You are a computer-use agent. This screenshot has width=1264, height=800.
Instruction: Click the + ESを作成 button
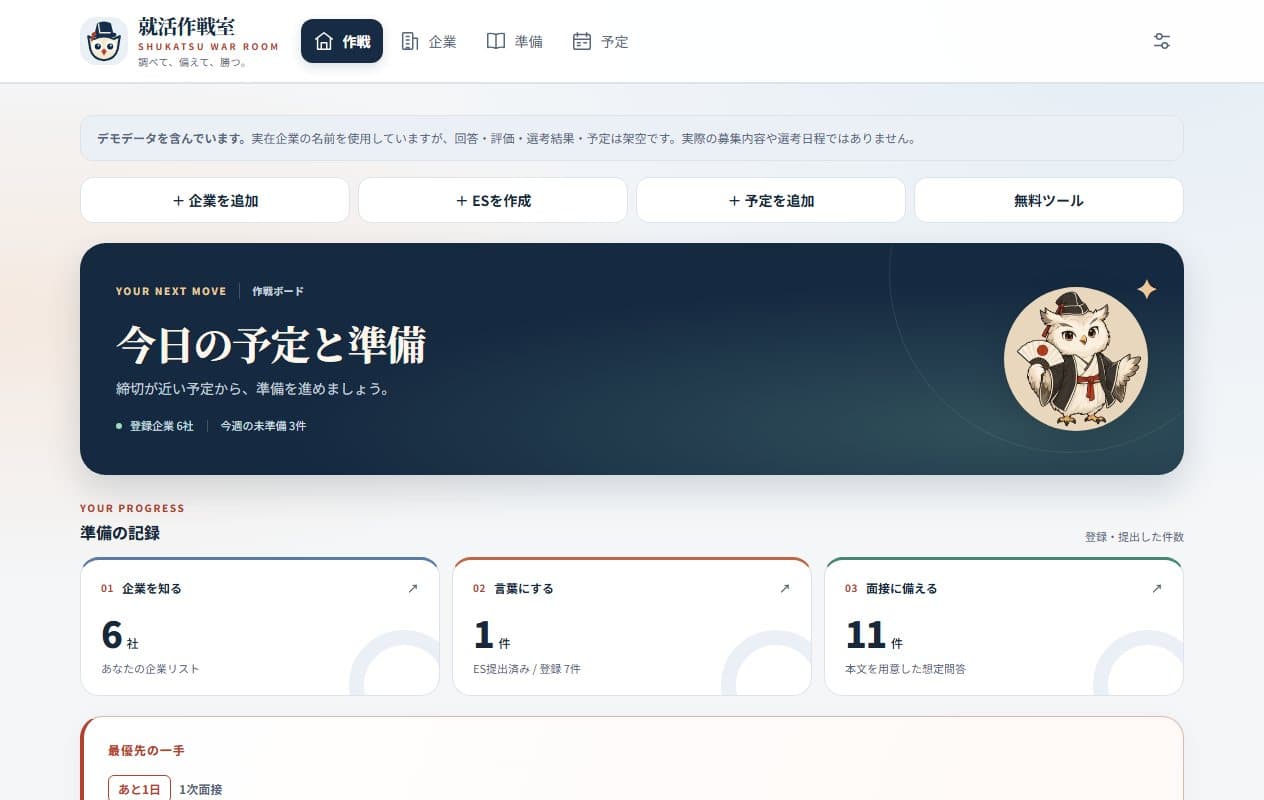tap(493, 200)
